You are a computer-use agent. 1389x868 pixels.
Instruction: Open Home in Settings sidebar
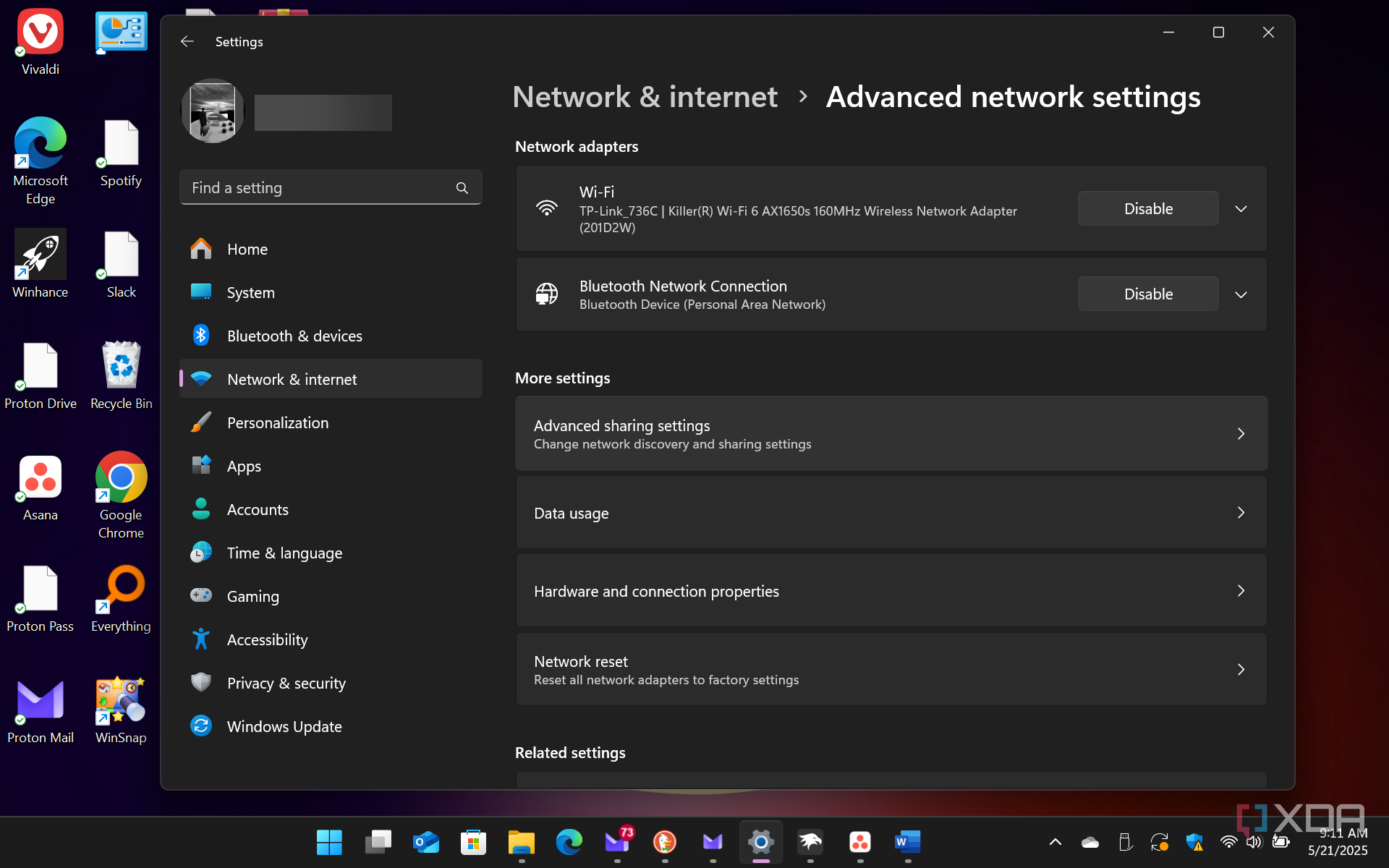coord(331,249)
